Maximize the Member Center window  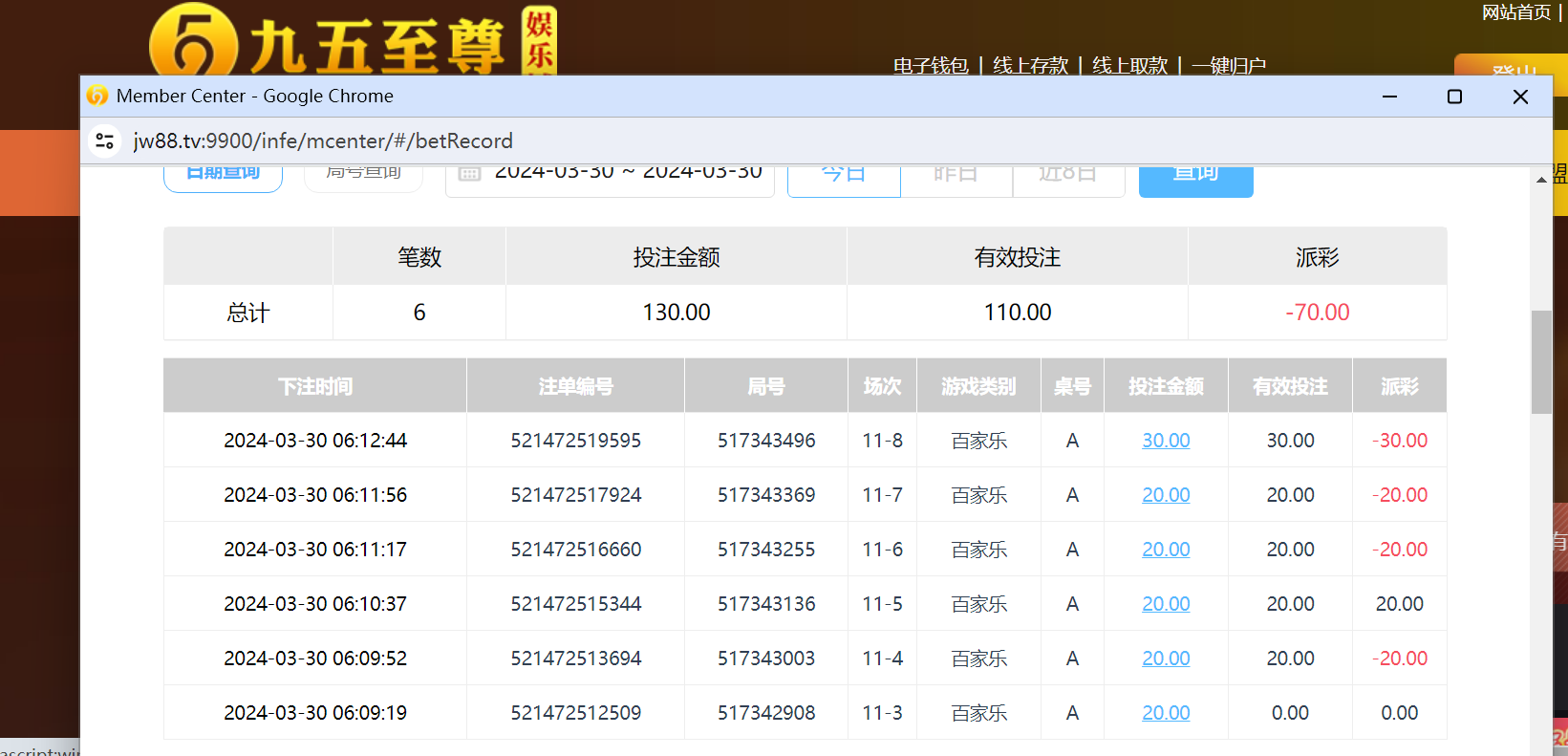click(x=1454, y=97)
